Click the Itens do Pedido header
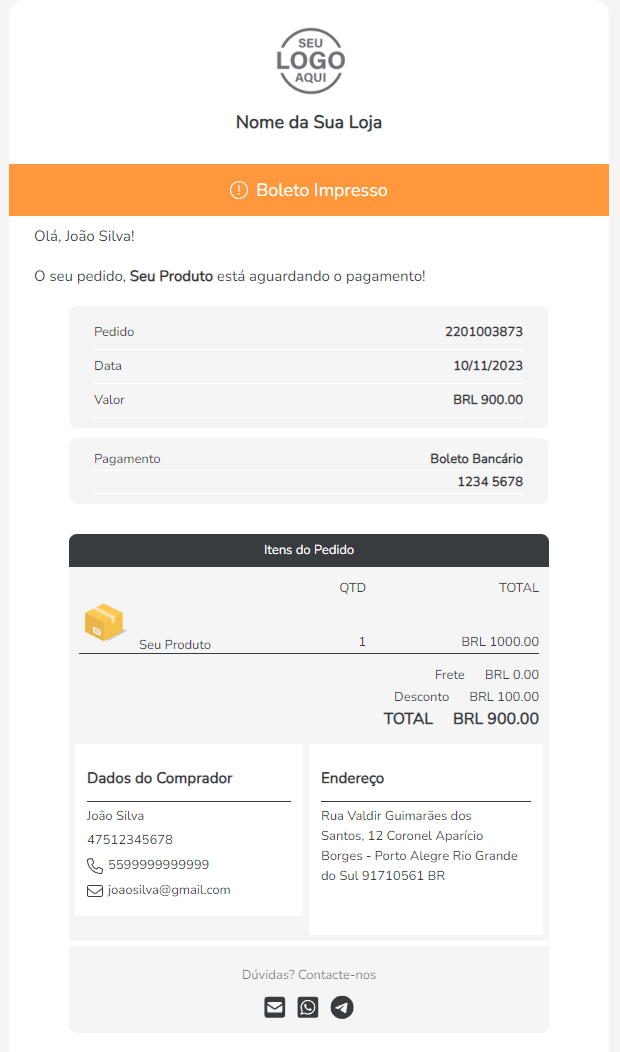 pos(309,550)
